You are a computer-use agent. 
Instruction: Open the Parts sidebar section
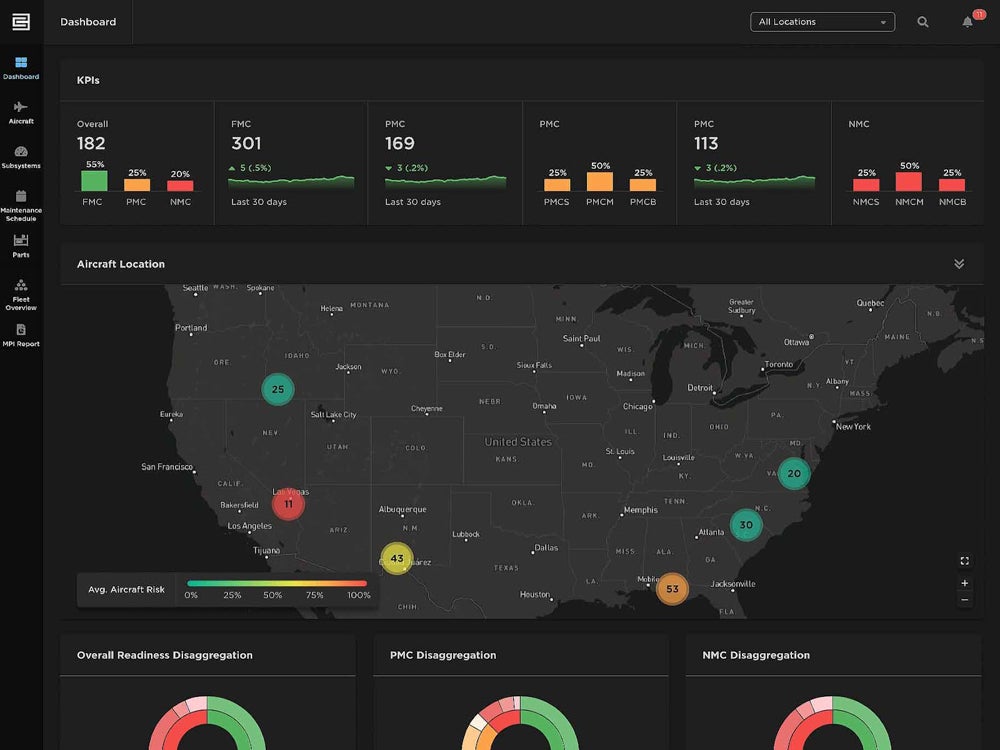21,246
